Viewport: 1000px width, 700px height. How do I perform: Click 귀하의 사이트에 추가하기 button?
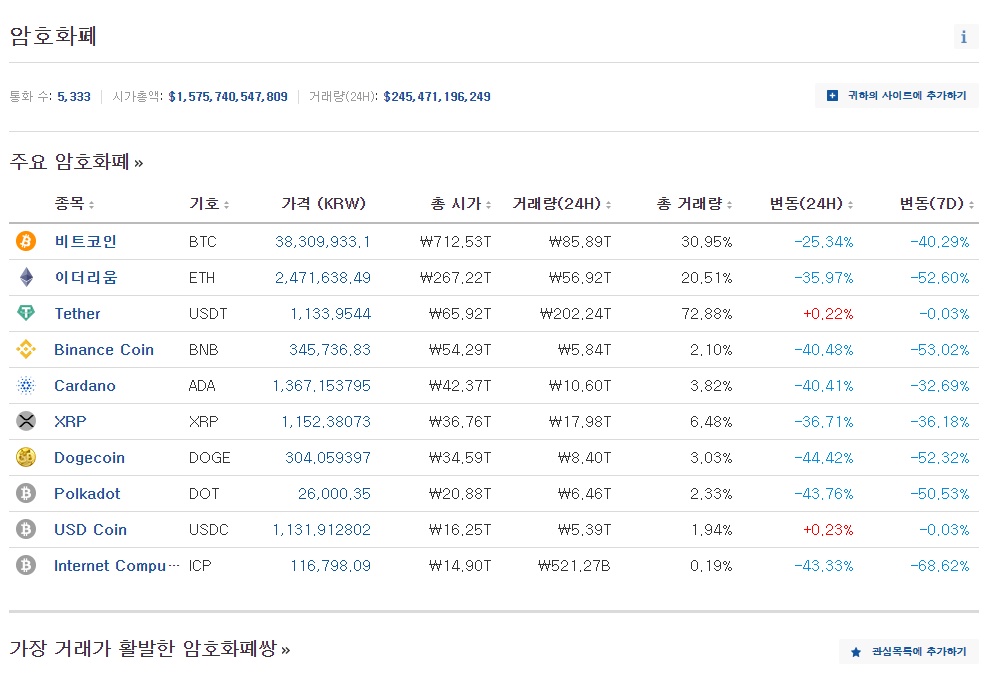pos(897,96)
